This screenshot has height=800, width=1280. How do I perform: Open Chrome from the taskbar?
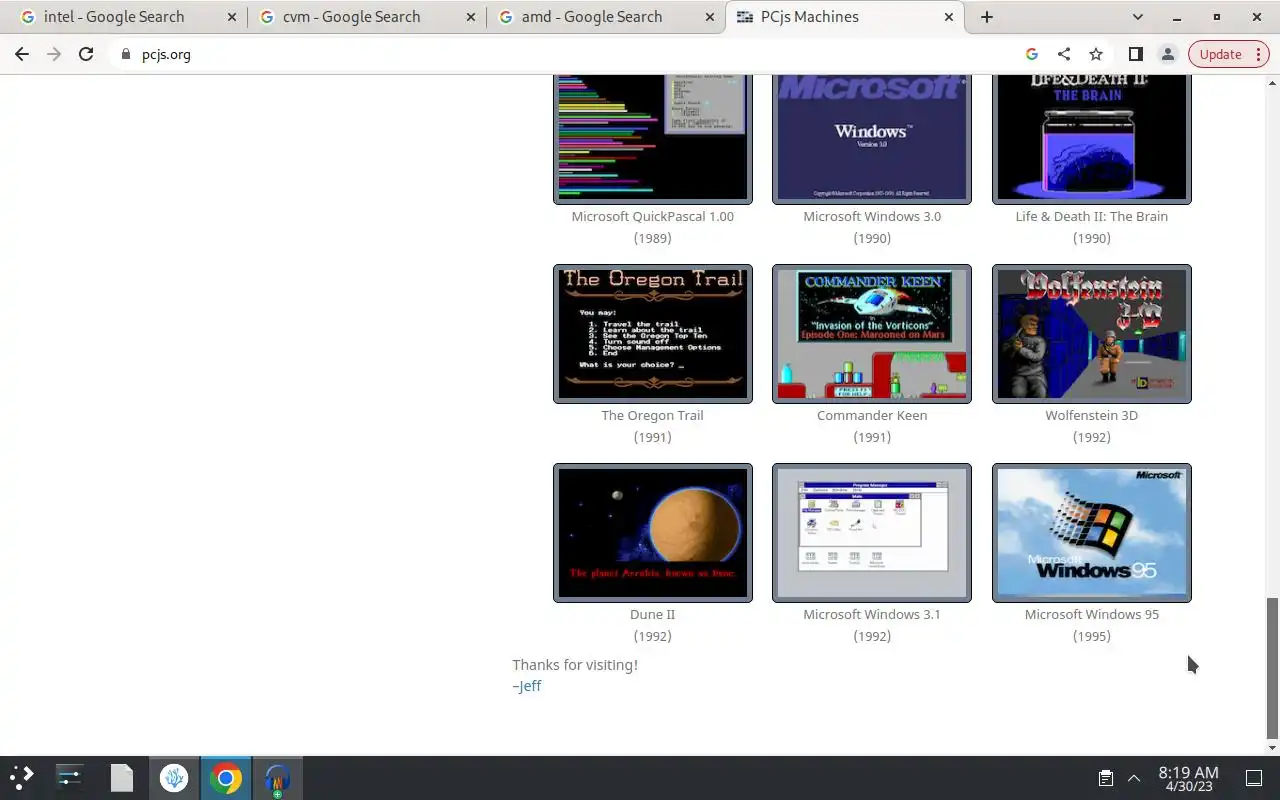point(226,778)
